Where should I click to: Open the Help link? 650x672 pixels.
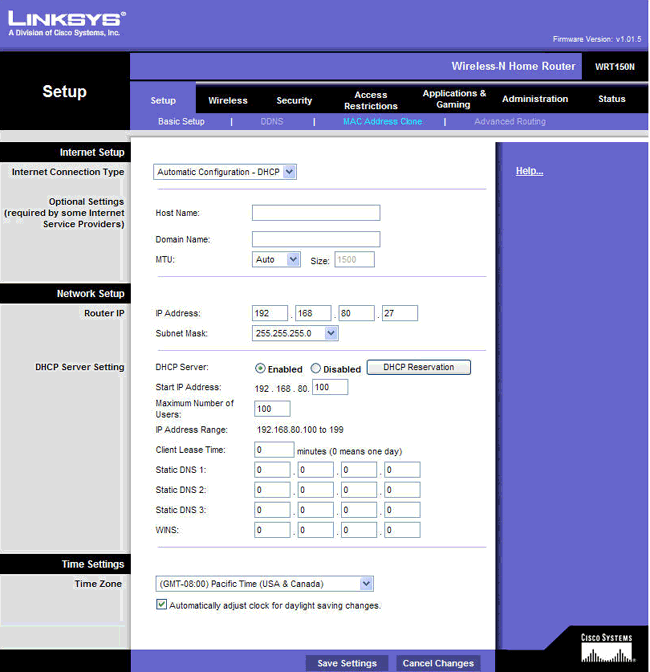[x=529, y=171]
